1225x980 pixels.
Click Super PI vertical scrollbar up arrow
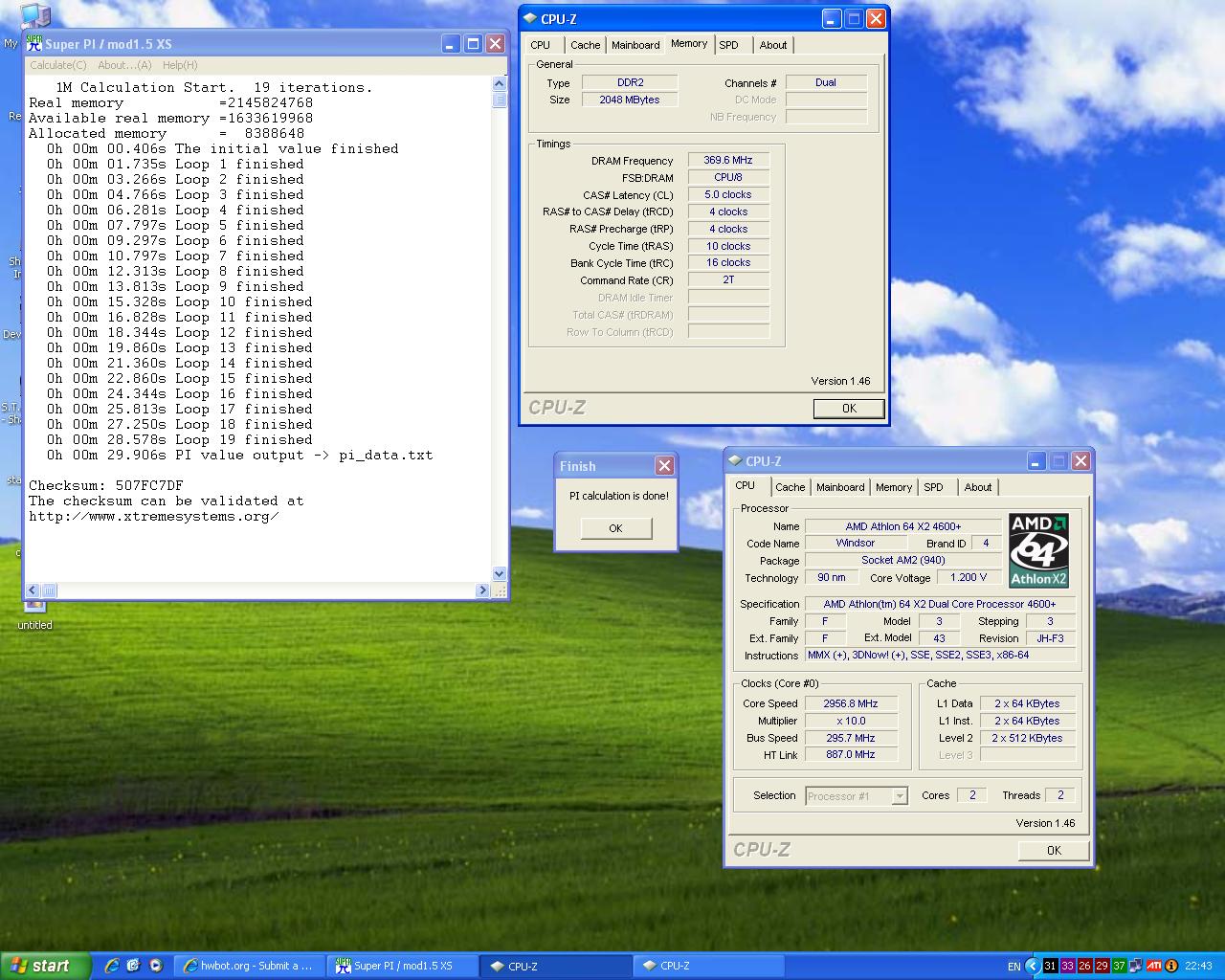(x=499, y=84)
